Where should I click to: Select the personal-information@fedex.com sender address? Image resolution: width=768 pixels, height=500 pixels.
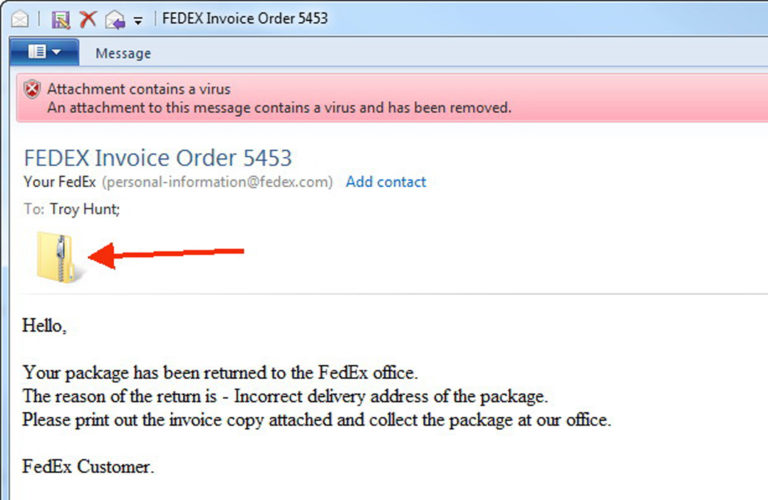click(x=217, y=182)
